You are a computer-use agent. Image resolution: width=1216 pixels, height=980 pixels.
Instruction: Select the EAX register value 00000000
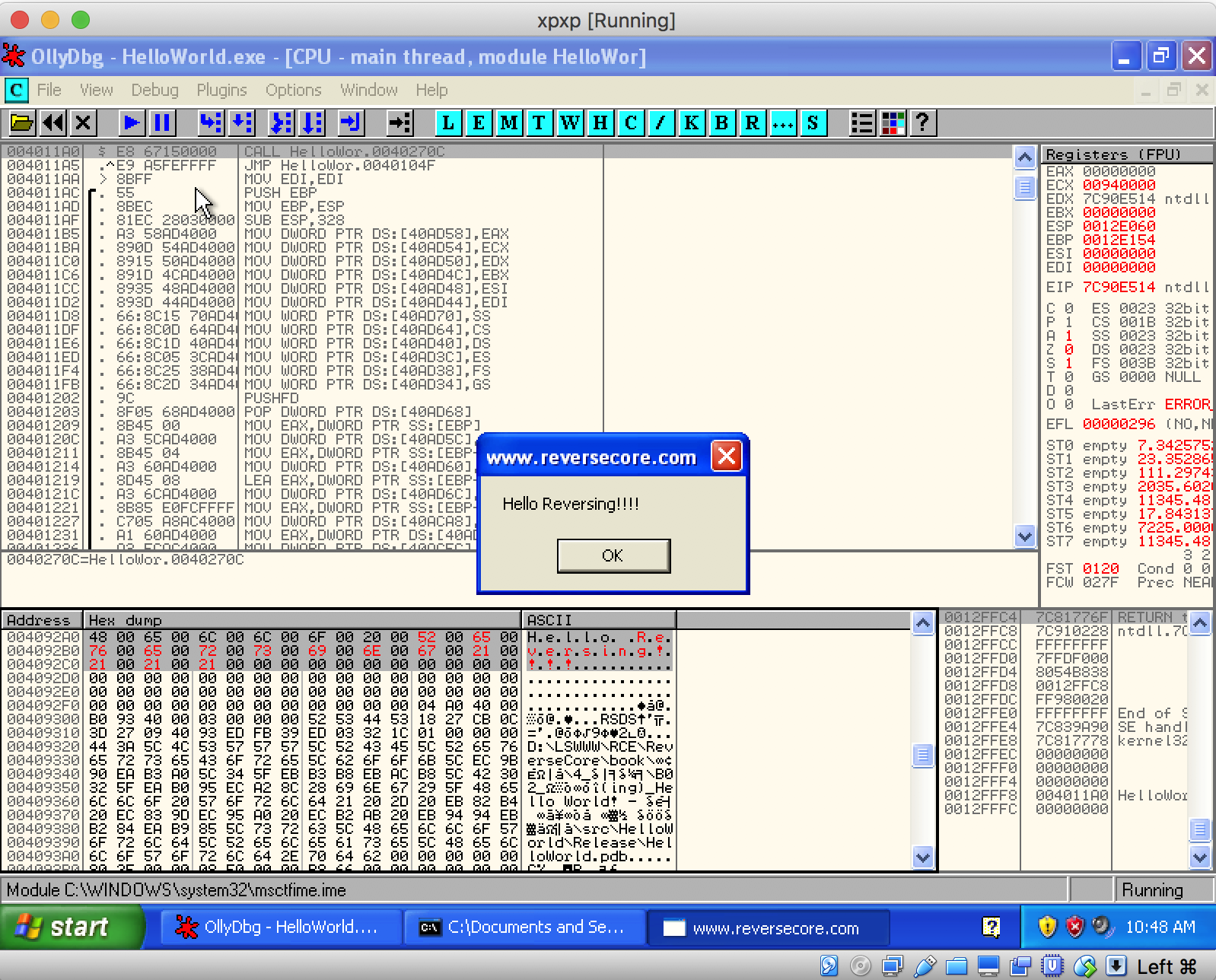point(1119,171)
